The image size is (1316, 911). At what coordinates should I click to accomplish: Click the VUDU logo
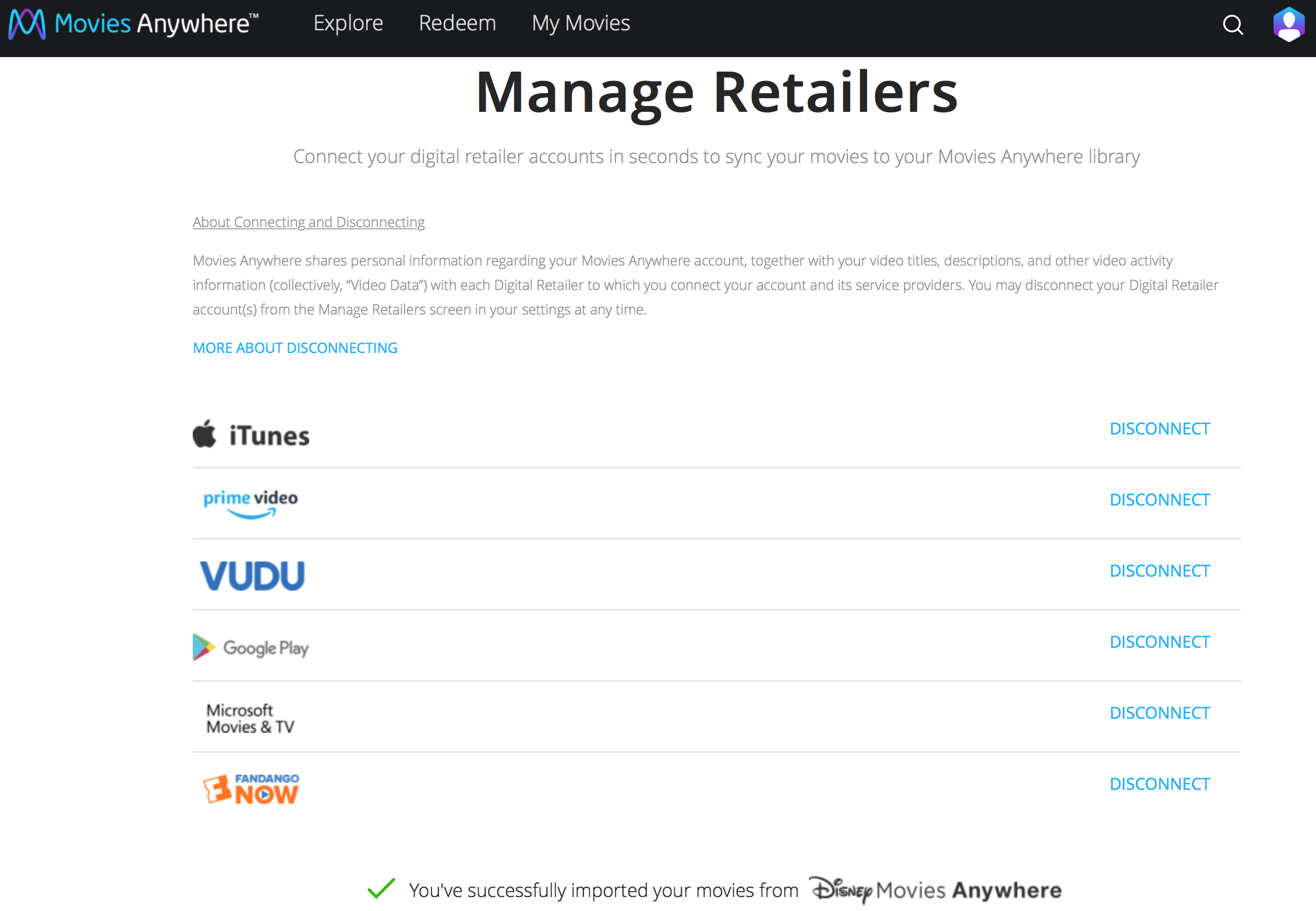tap(252, 575)
